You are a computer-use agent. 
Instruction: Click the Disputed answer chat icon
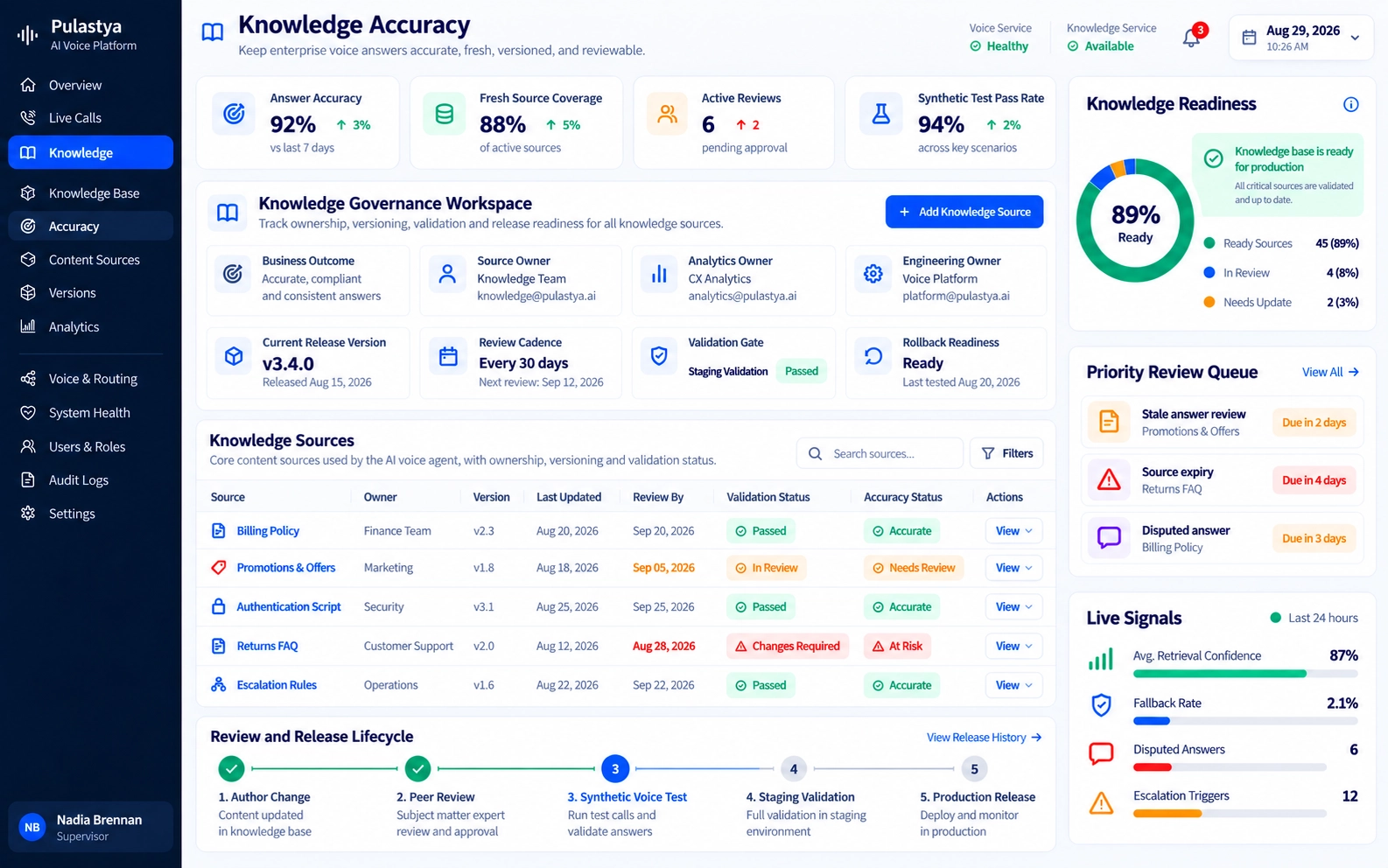(x=1109, y=537)
